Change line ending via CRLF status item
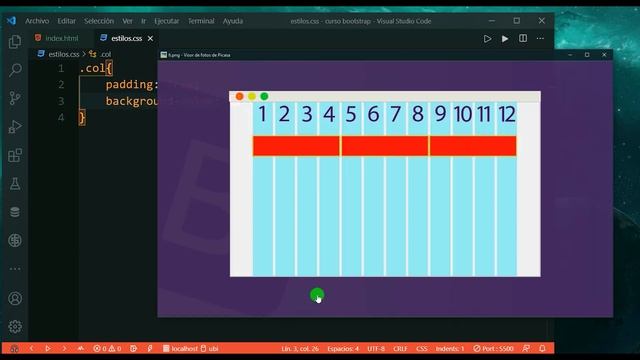This screenshot has height=360, width=640. click(400, 349)
